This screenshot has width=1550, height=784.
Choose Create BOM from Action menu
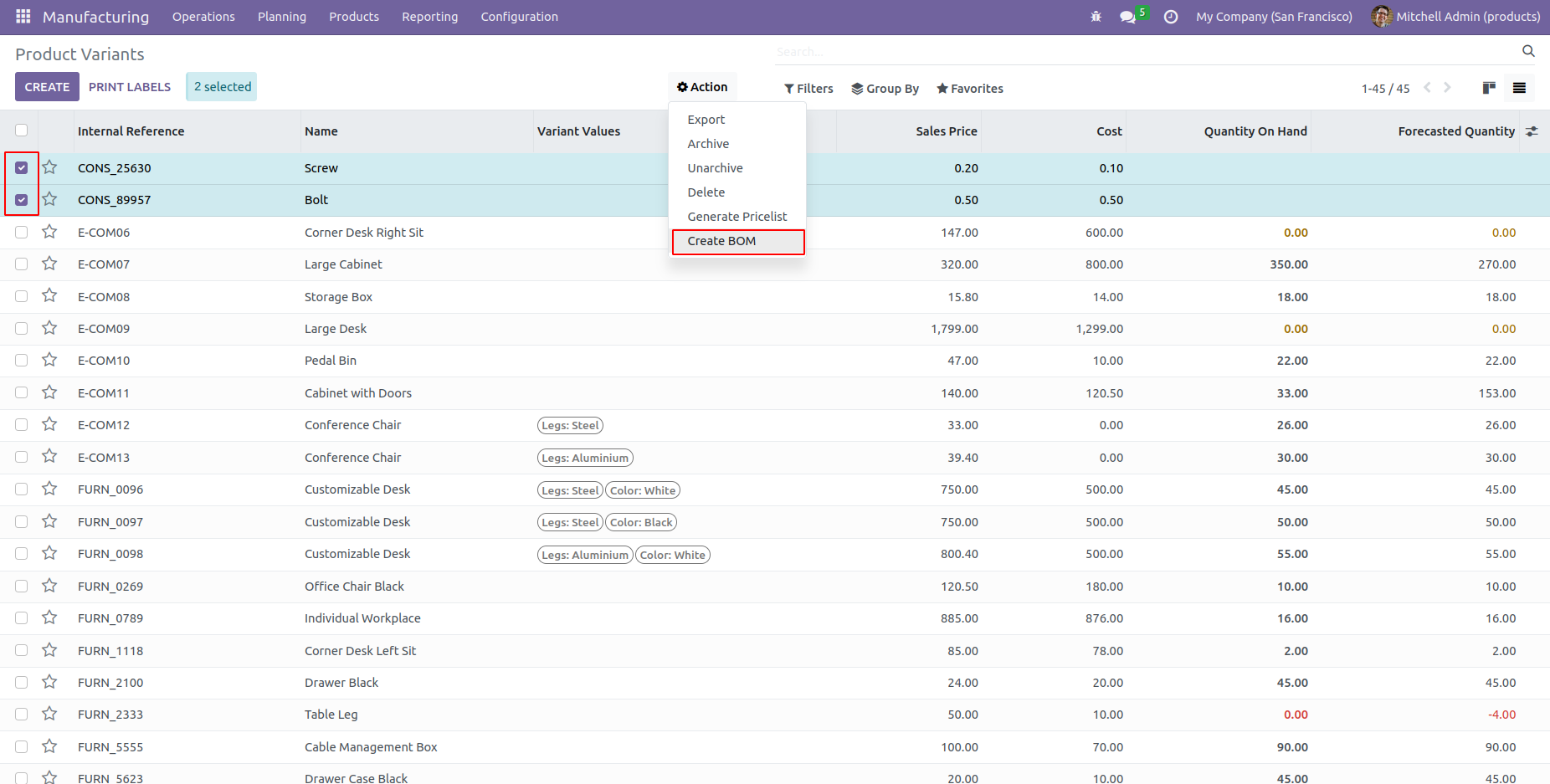[721, 241]
